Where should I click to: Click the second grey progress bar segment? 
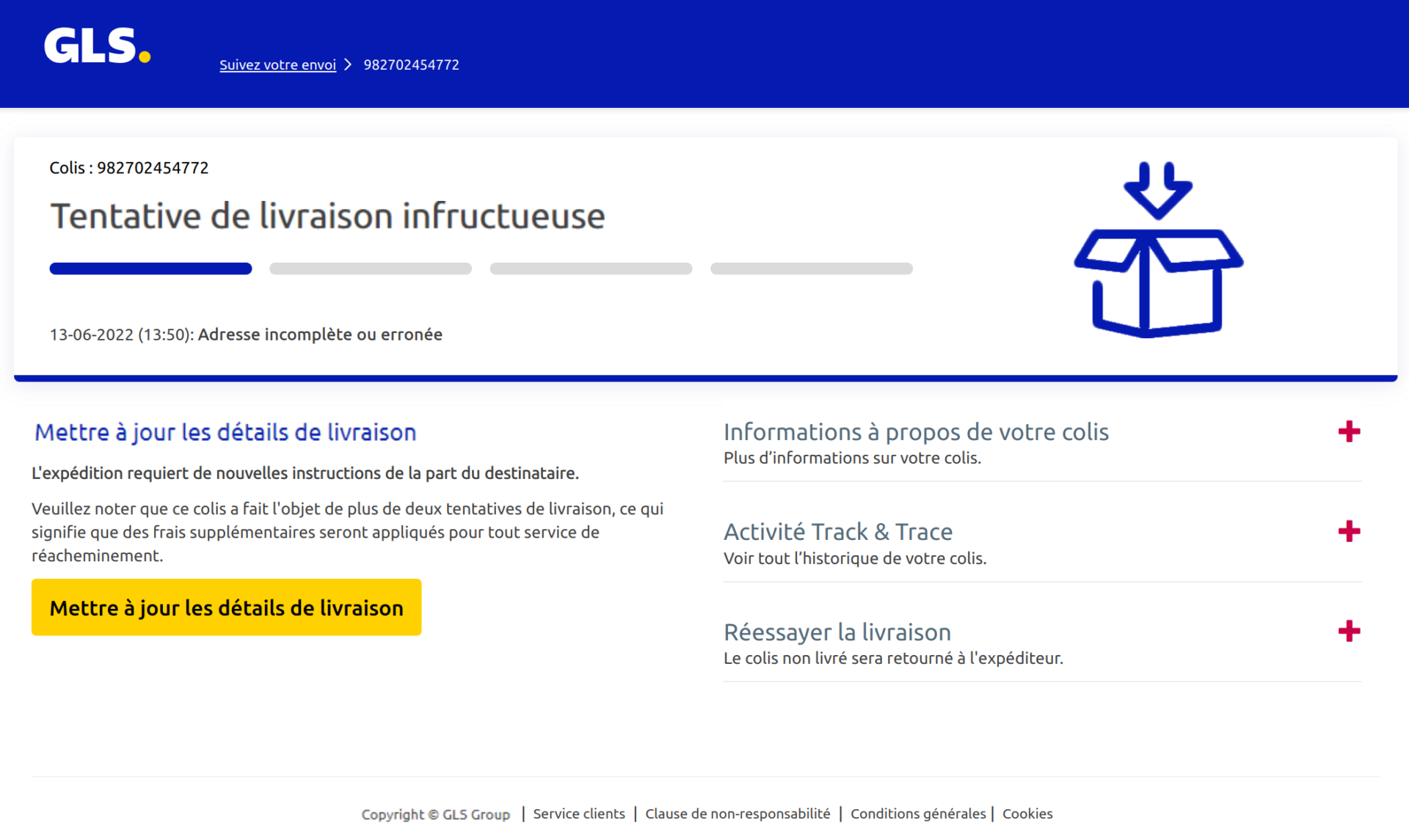point(371,269)
